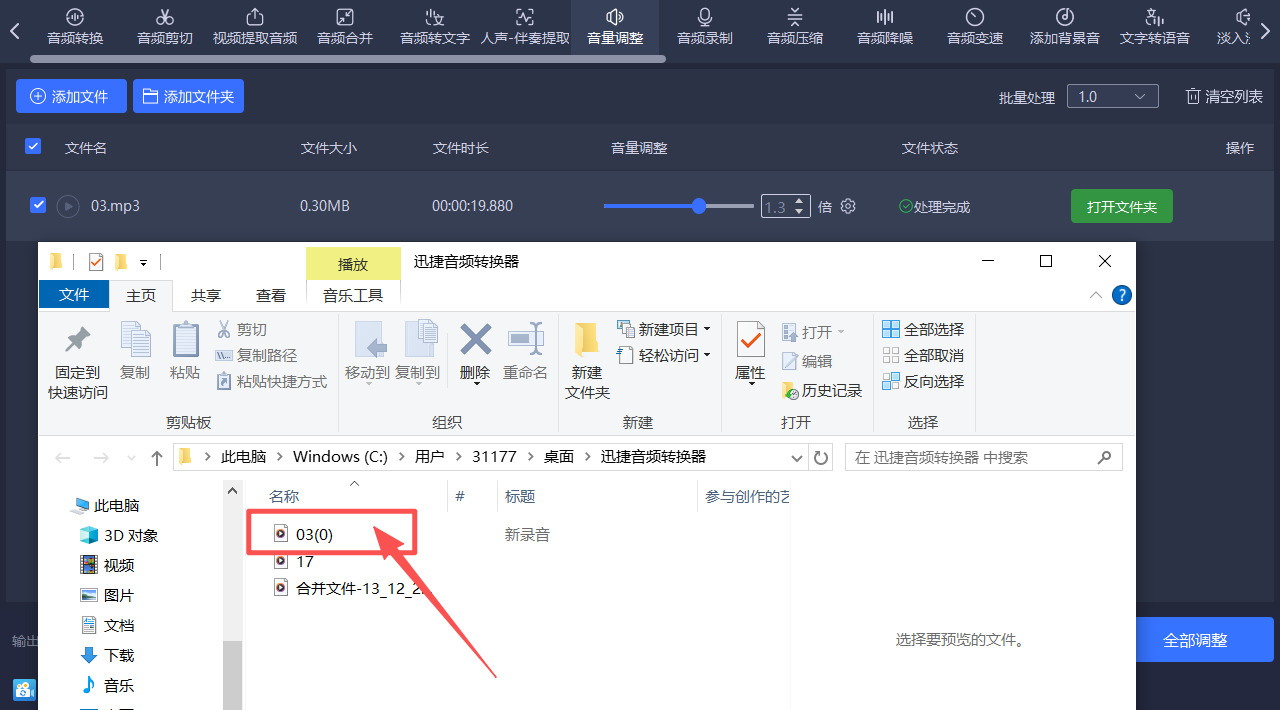The height and width of the screenshot is (710, 1280).
Task: Click the 添加文件 add file button
Action: pyautogui.click(x=71, y=96)
